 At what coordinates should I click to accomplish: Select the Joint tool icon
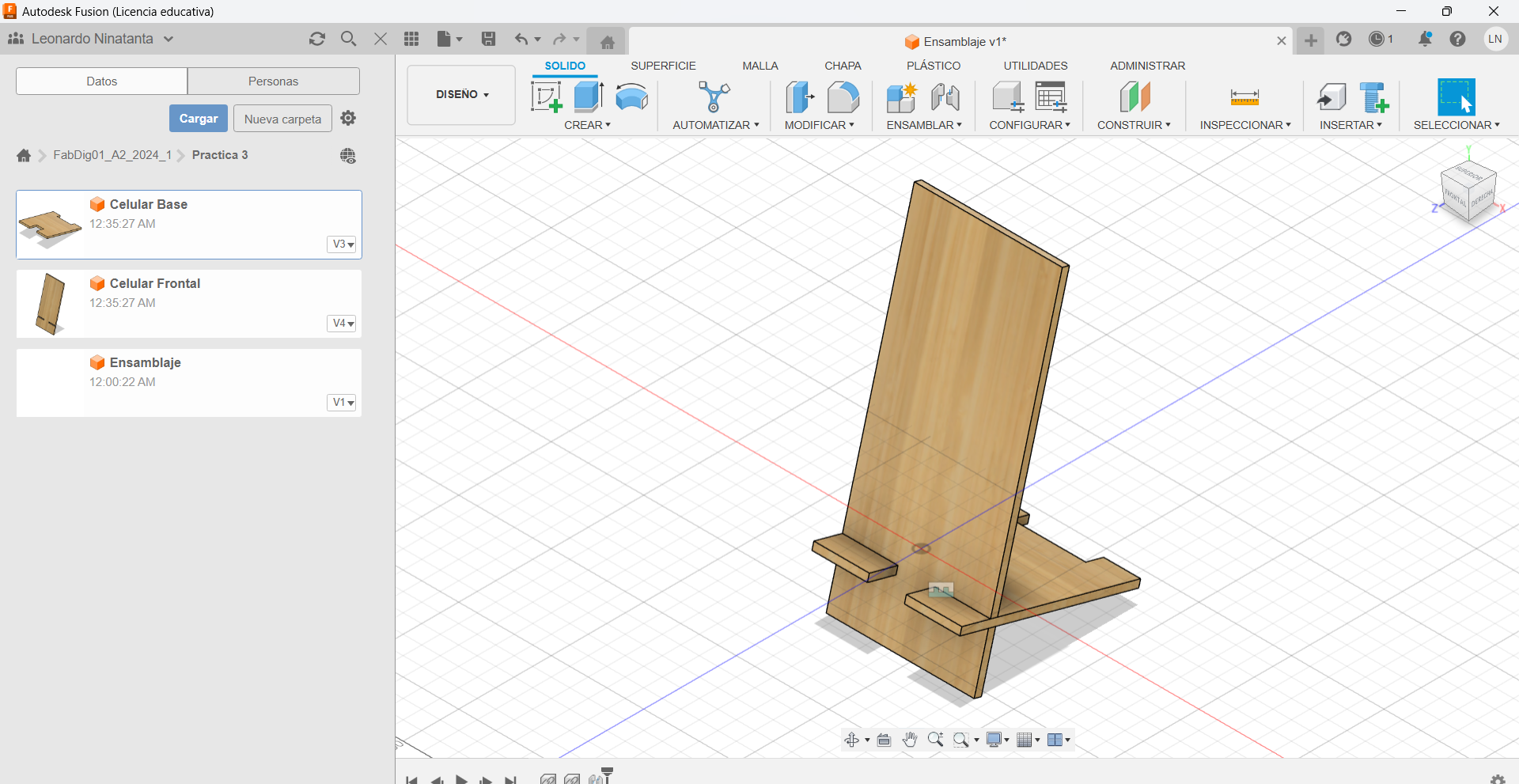tap(945, 97)
